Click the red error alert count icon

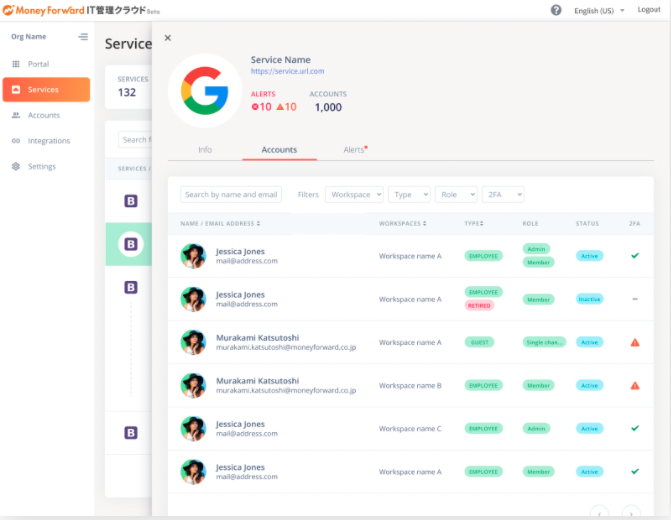click(x=255, y=107)
